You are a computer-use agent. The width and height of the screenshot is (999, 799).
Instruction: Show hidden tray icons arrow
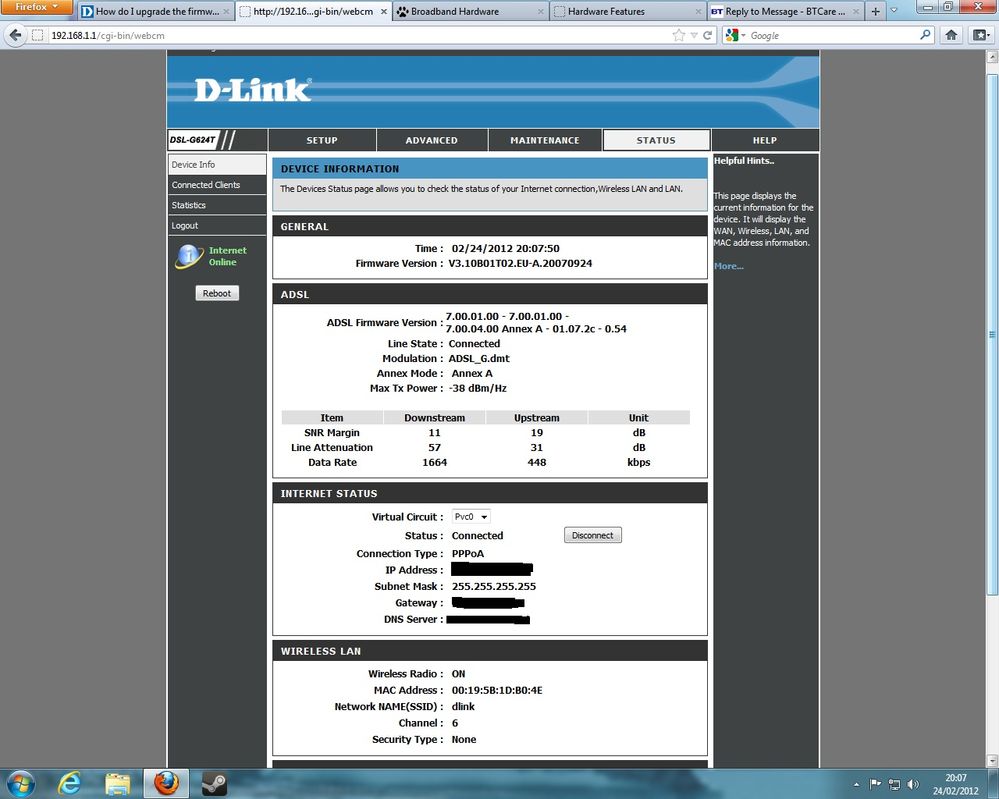tap(855, 784)
